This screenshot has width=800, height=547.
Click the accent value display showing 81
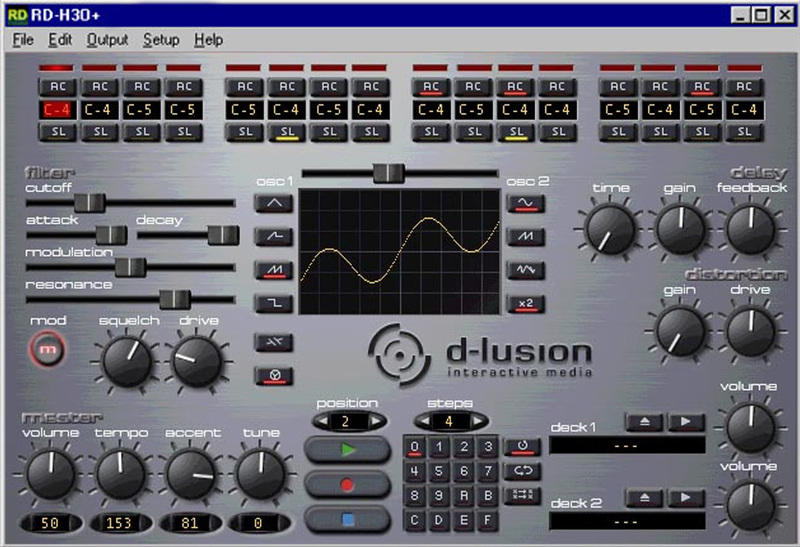(x=190, y=523)
